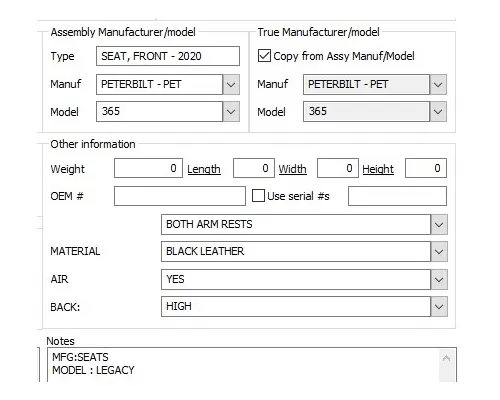The height and width of the screenshot is (400, 500).
Task: Open the AIR YES dropdown
Action: (439, 279)
